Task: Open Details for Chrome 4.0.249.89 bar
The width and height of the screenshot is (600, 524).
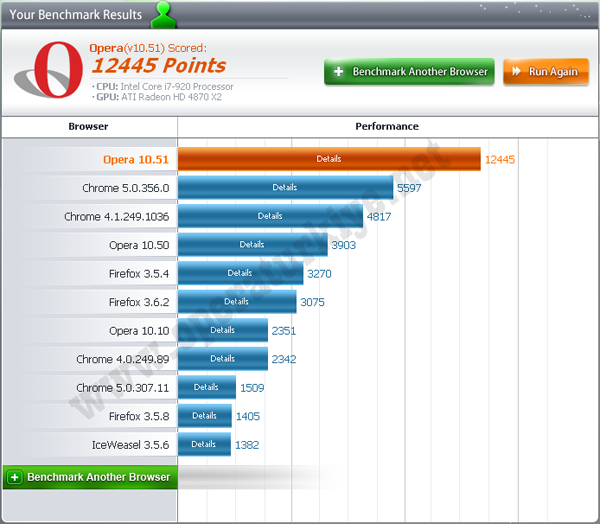Action: [222, 359]
